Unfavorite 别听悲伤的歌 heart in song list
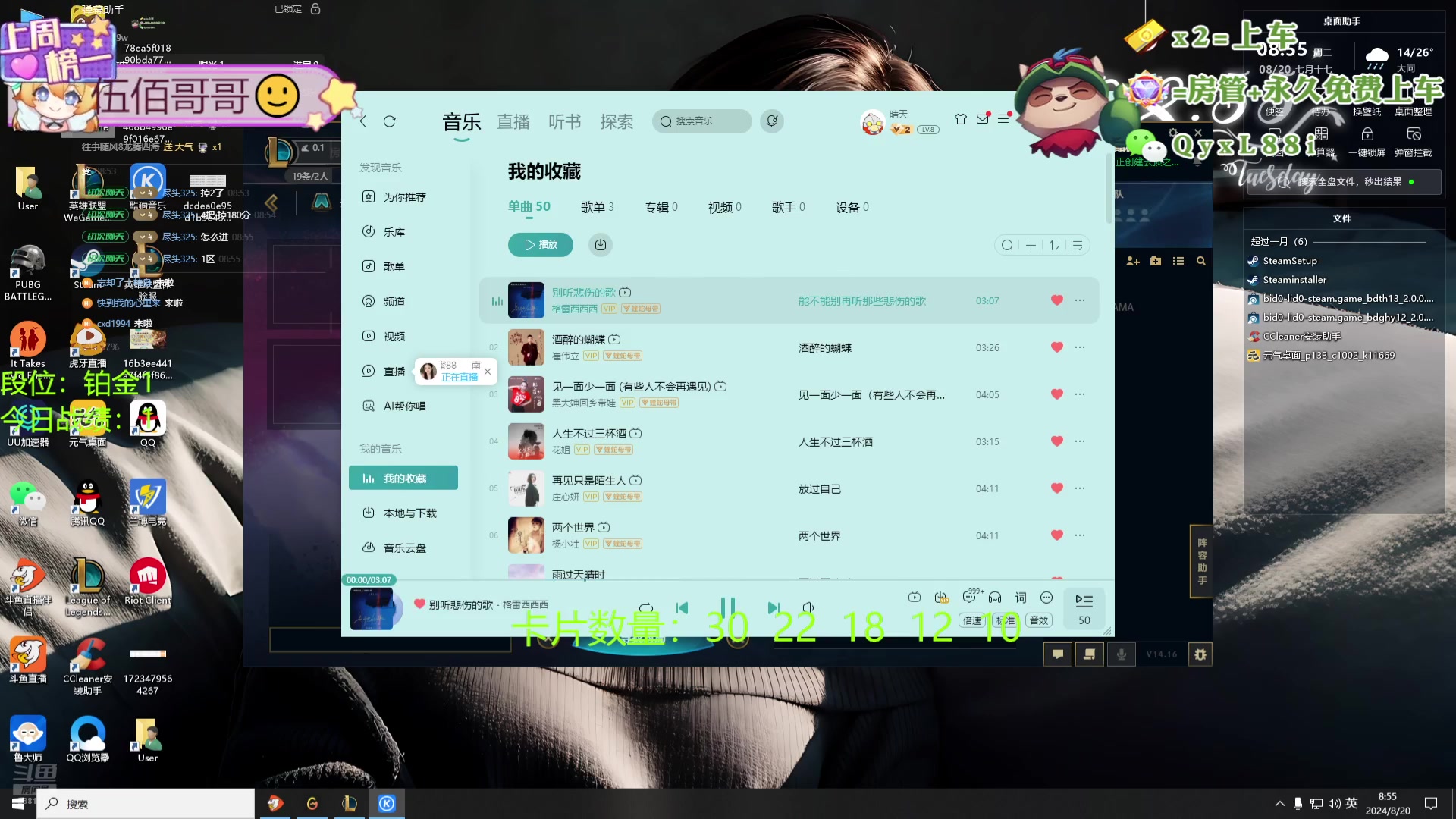This screenshot has width=1456, height=819. pos(1057,300)
